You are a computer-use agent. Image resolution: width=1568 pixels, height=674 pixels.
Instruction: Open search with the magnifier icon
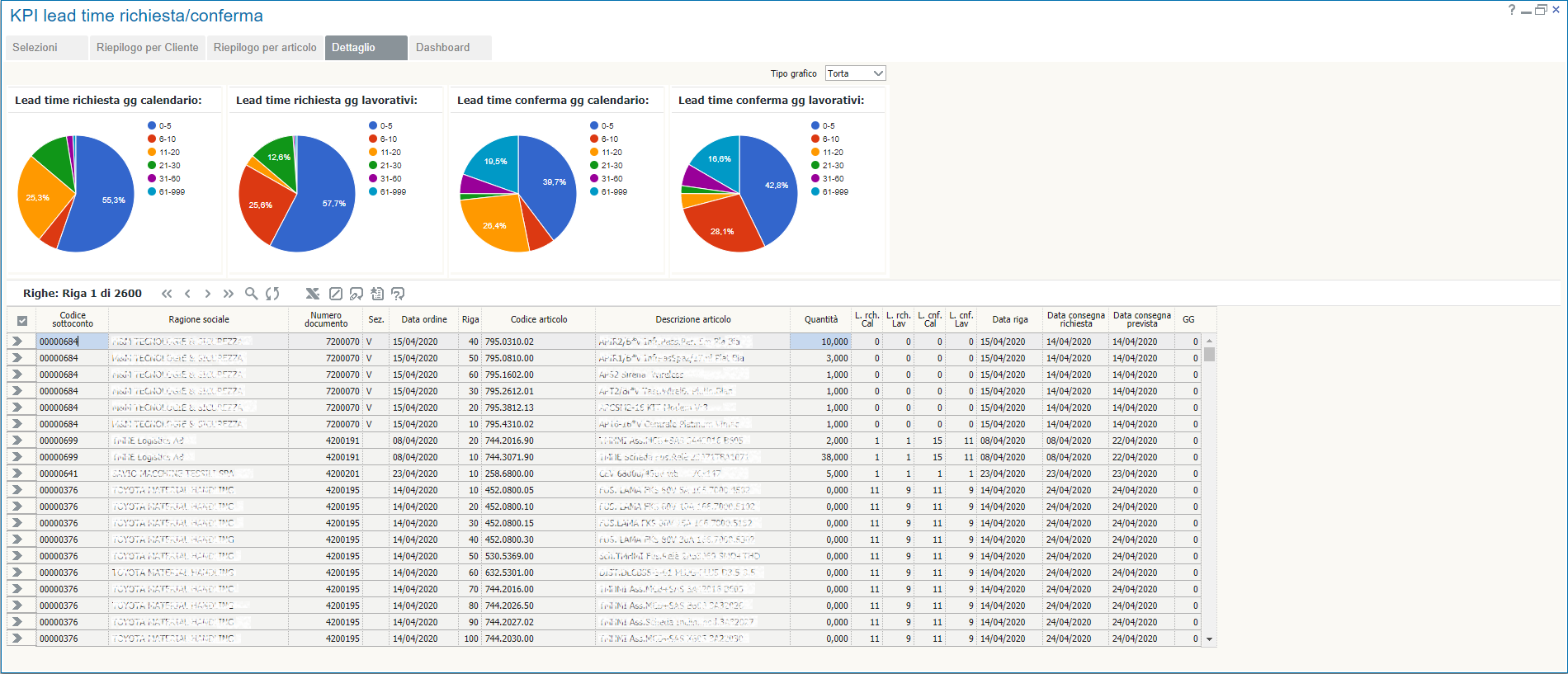tap(252, 294)
